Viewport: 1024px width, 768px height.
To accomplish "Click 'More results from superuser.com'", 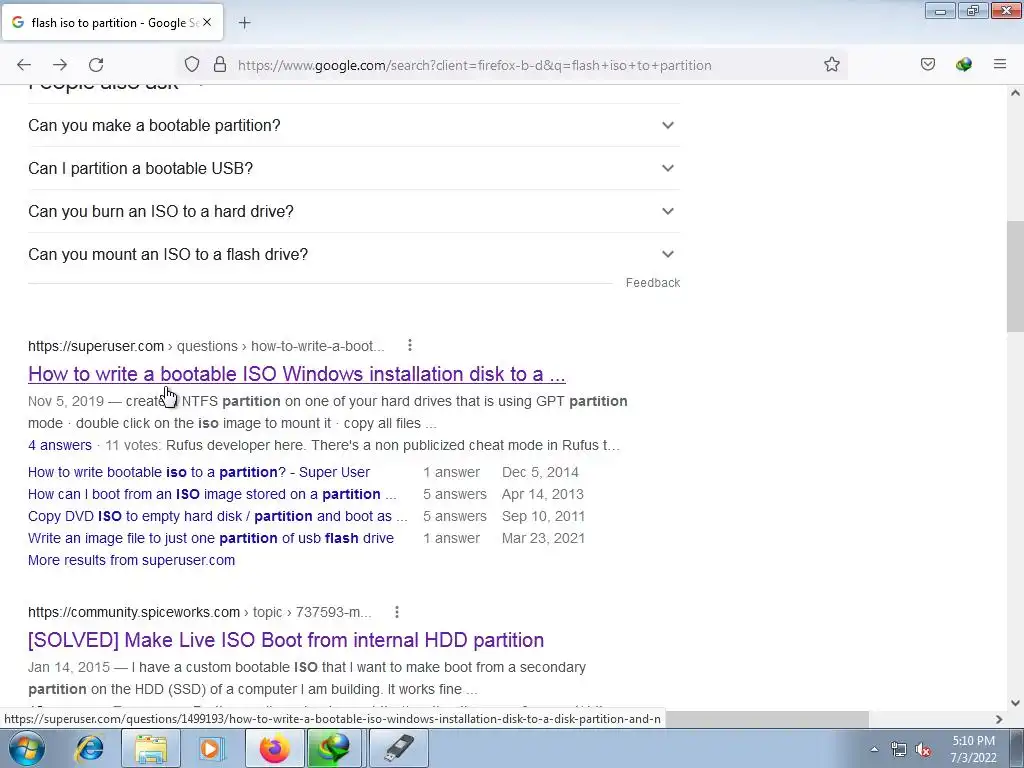I will tap(131, 560).
